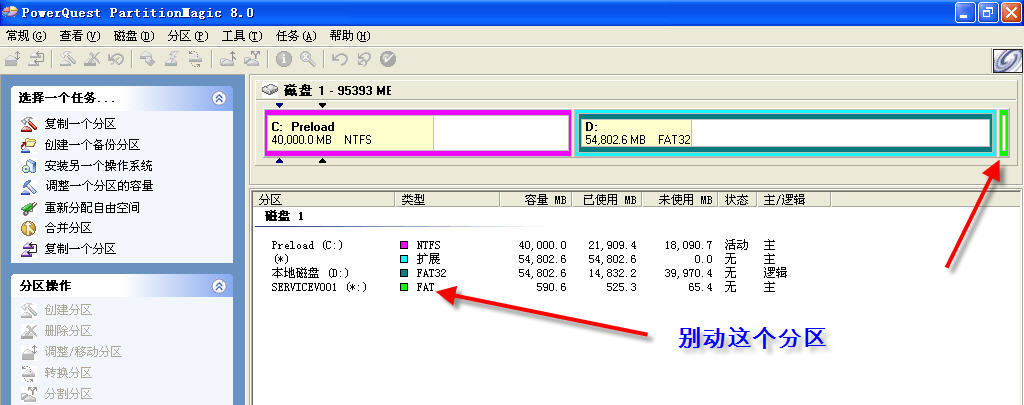Select the Preload (C:) row
Image resolution: width=1024 pixels, height=405 pixels.
524,246
